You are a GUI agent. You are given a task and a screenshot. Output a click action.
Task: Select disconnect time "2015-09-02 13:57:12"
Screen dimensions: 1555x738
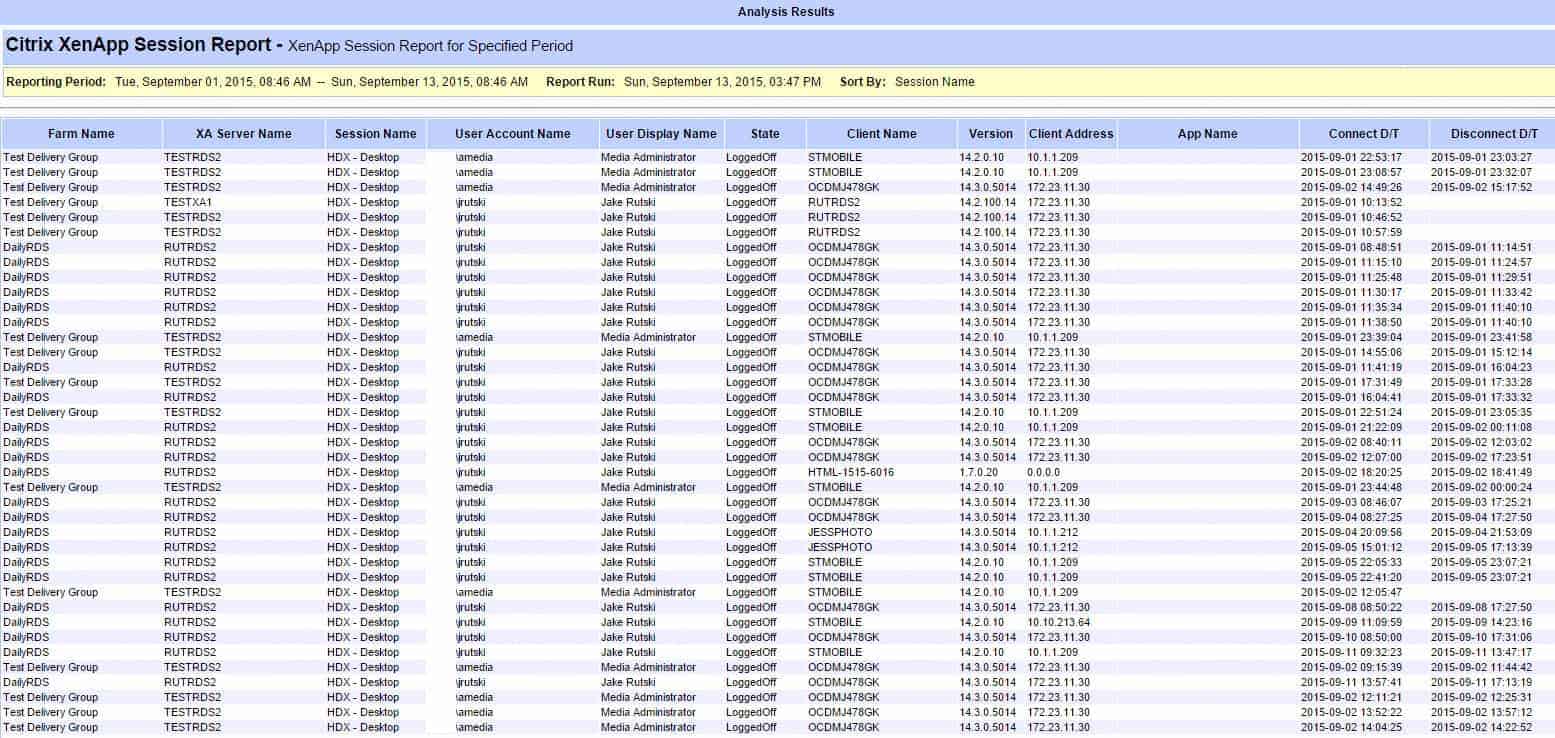1481,712
